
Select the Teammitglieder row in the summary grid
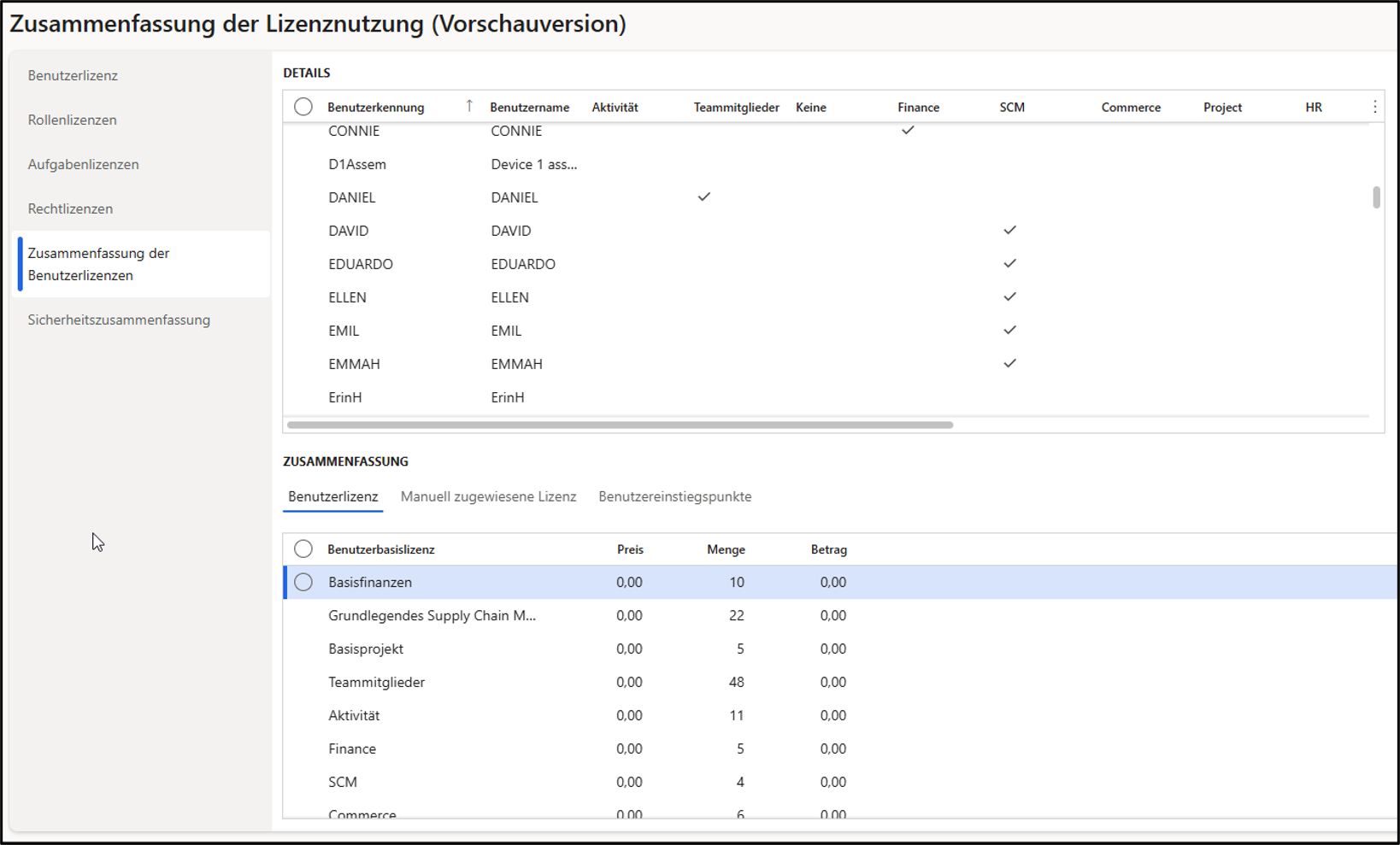pyautogui.click(x=376, y=682)
